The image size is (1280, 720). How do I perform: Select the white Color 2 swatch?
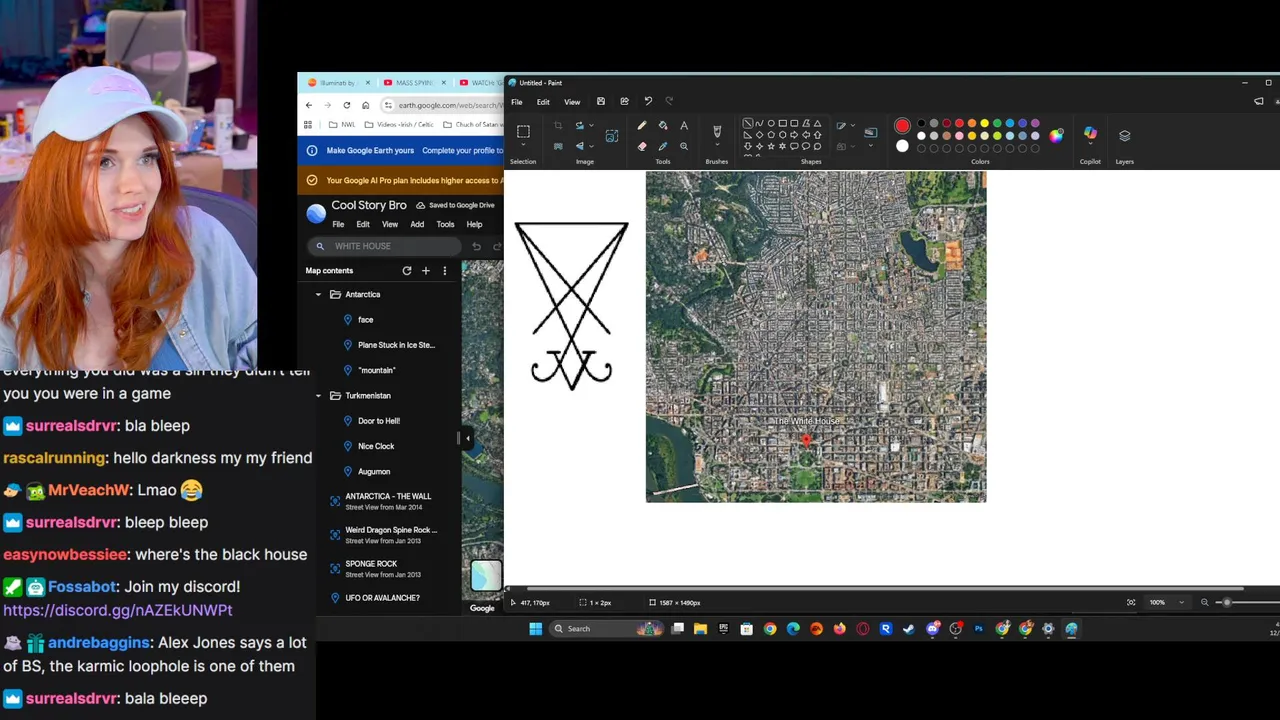click(902, 146)
